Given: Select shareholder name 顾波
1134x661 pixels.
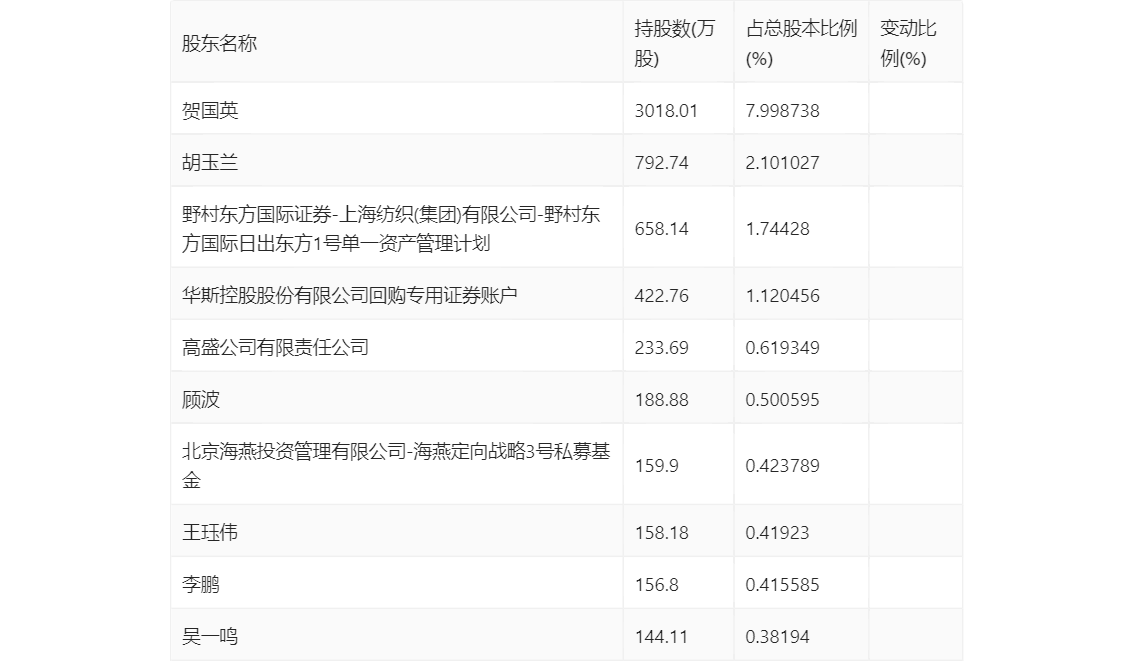Looking at the screenshot, I should [200, 400].
